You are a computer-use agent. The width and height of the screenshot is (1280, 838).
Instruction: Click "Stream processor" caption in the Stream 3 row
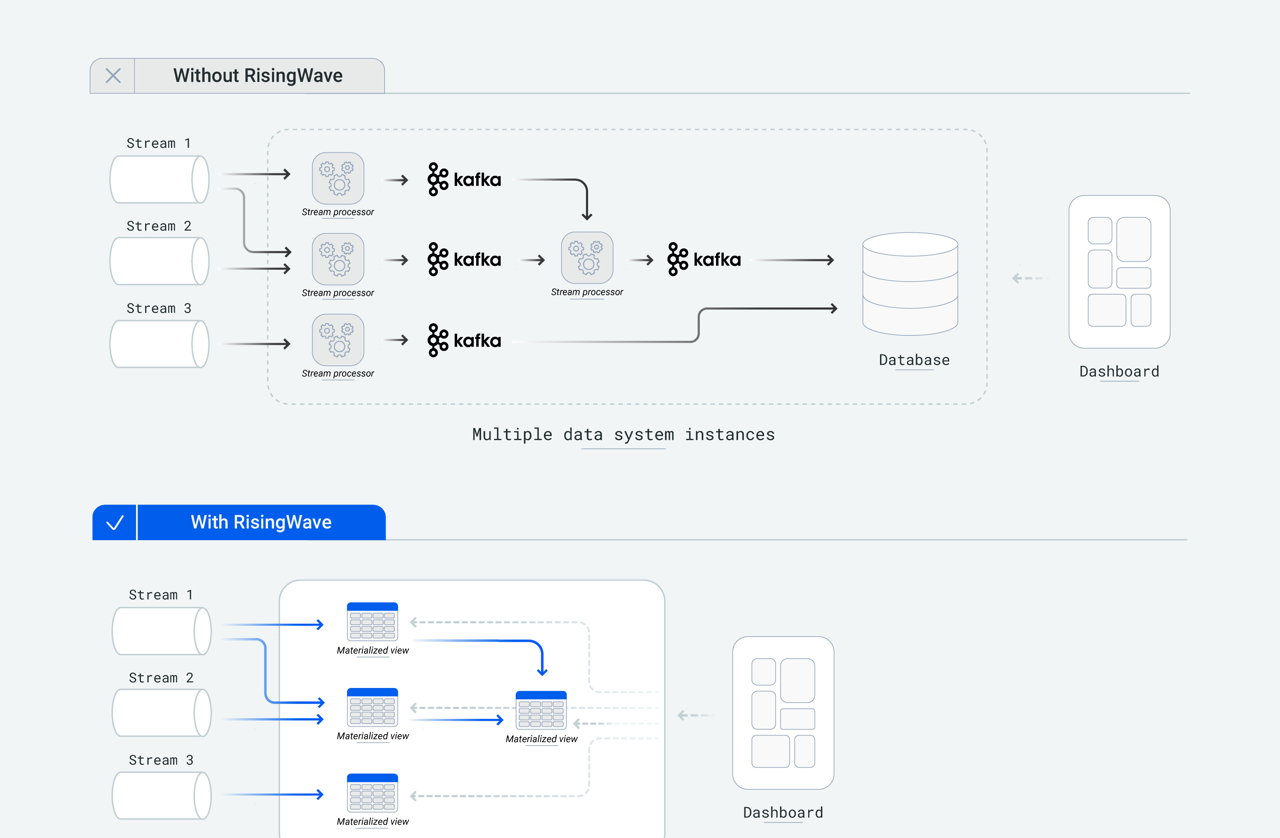338,373
